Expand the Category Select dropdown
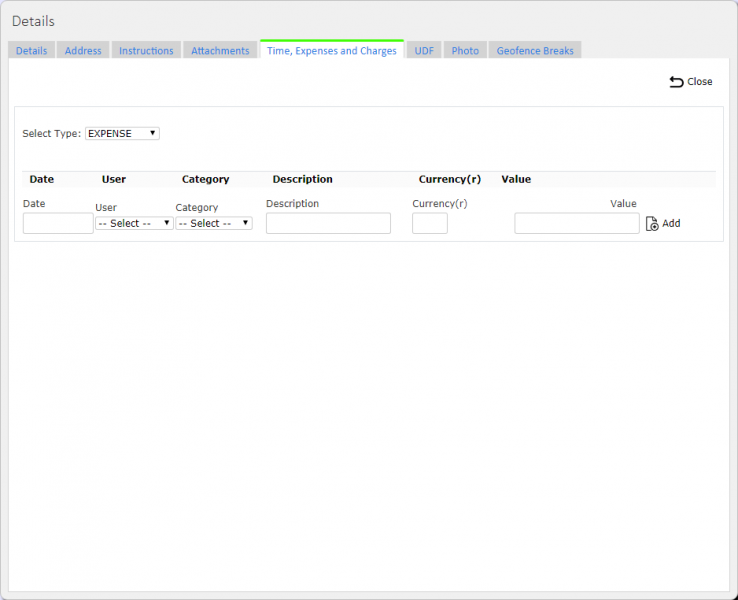 pyautogui.click(x=214, y=223)
